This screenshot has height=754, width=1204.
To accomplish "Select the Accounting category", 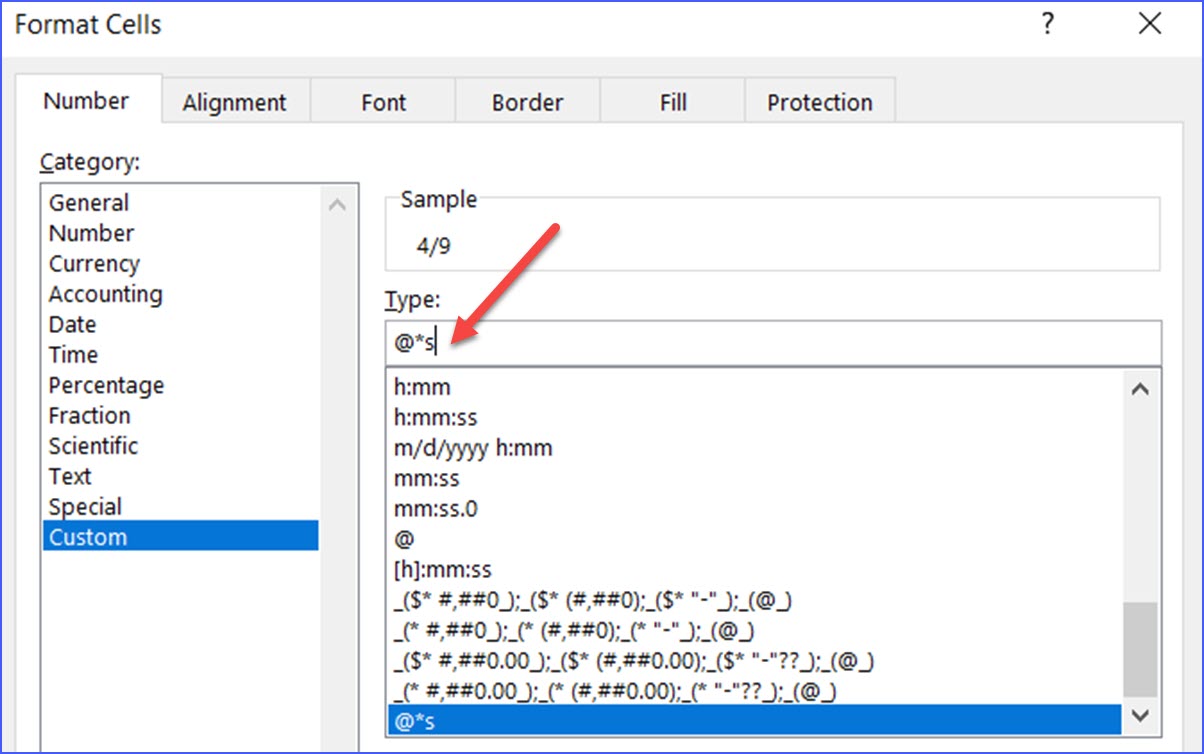I will coord(105,294).
